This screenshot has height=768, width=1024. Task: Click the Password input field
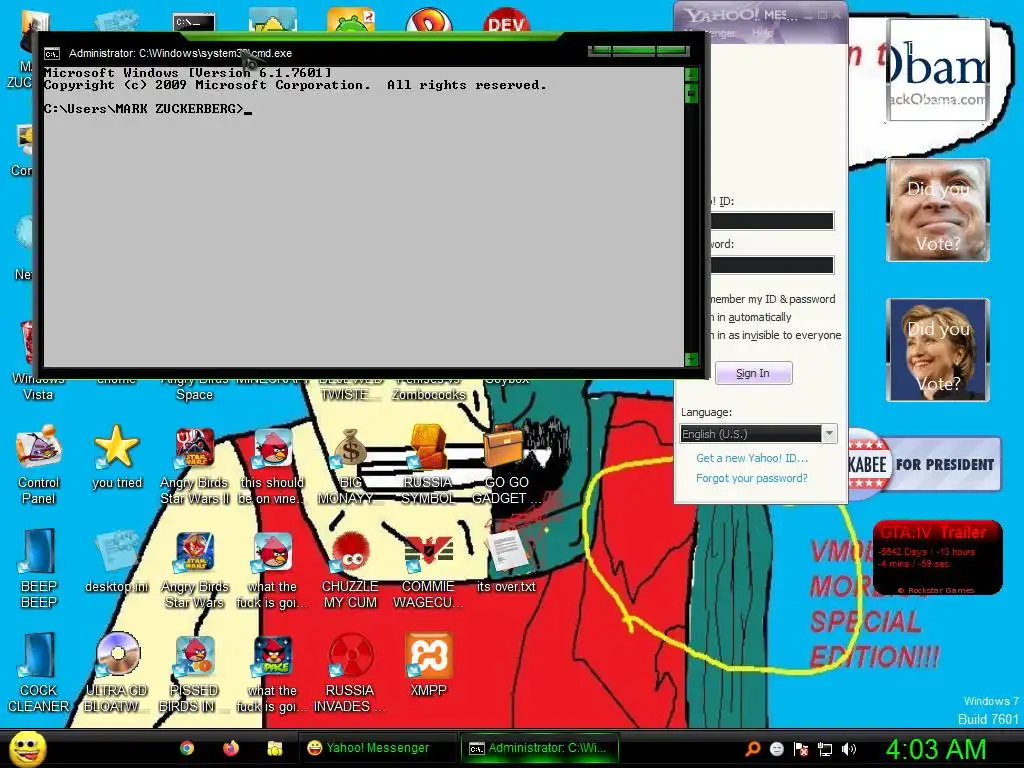click(772, 264)
